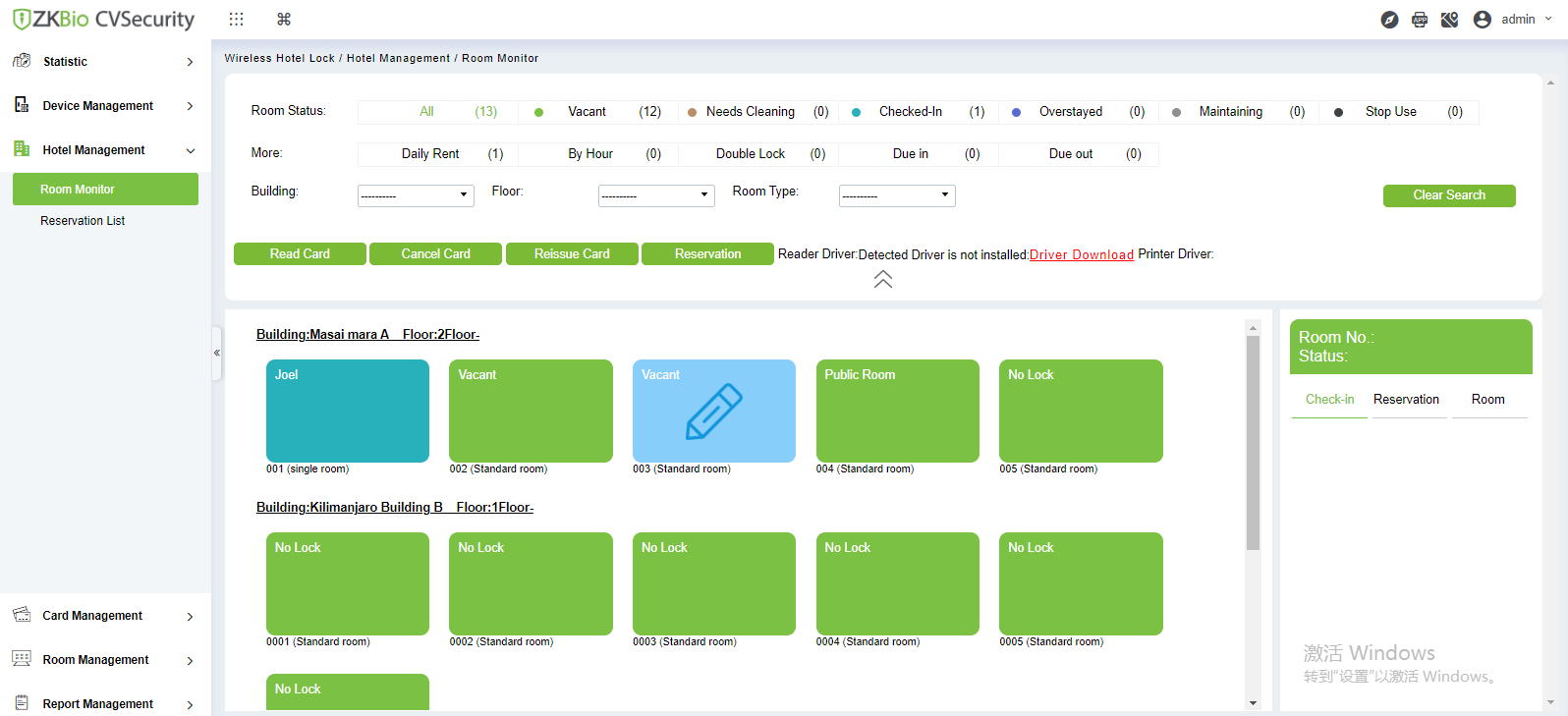1568x716 pixels.
Task: Expand the Card Management menu
Action: pos(105,616)
